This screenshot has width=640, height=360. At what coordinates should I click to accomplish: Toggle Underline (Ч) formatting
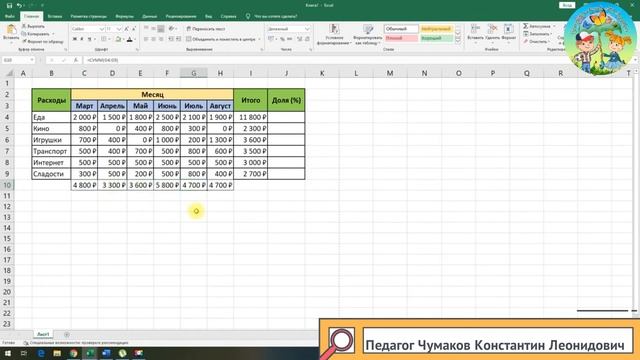[x=89, y=39]
